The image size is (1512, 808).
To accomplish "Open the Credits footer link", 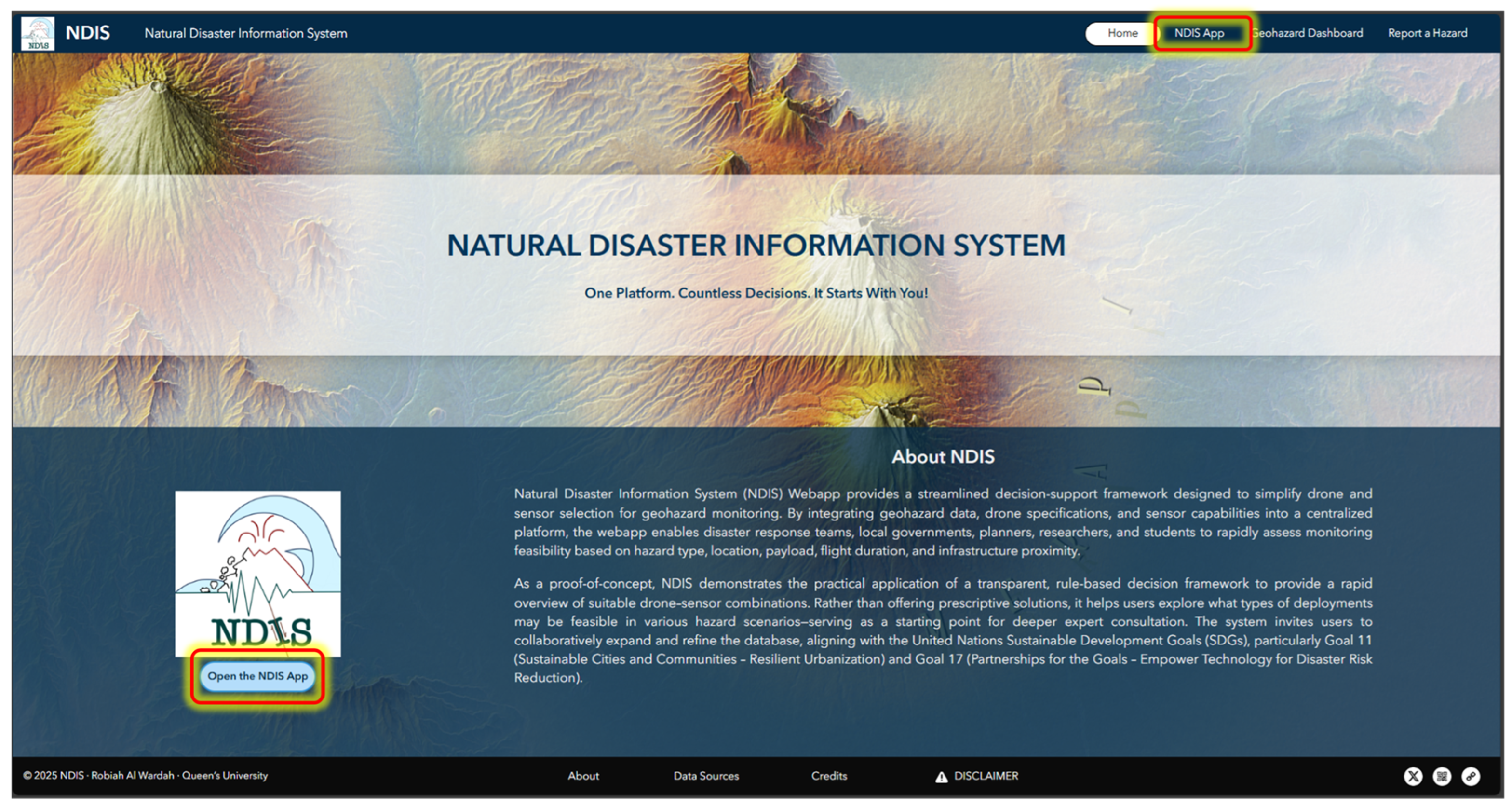I will click(829, 776).
